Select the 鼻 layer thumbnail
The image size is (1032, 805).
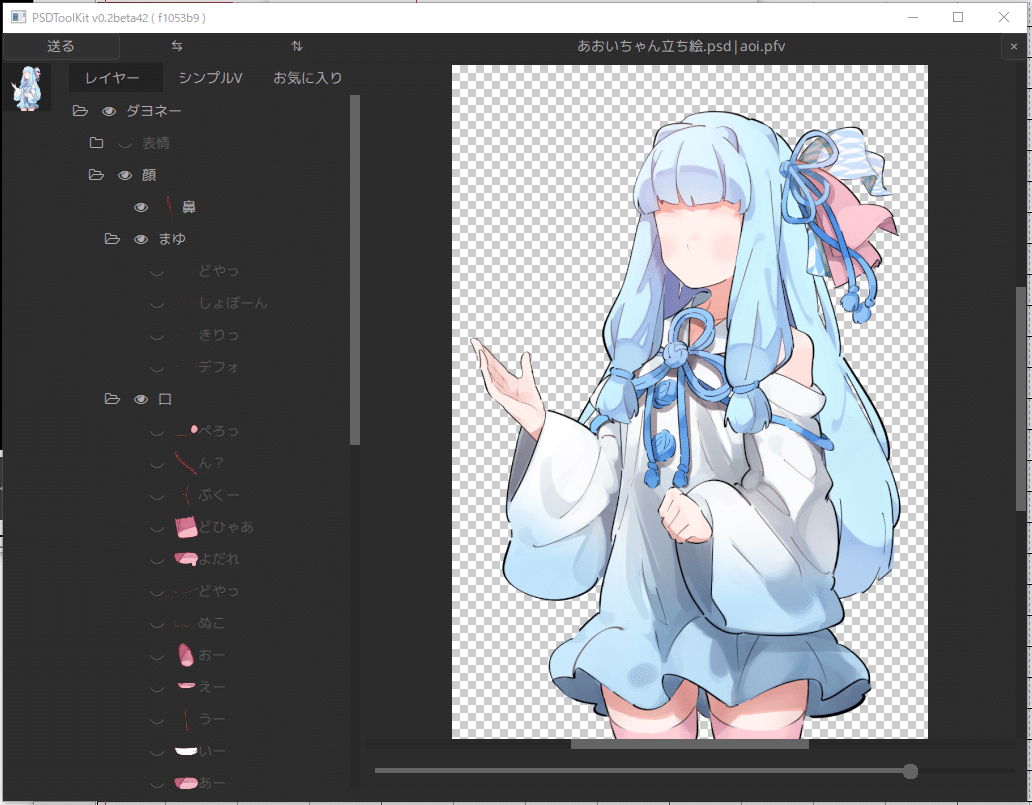coord(170,207)
